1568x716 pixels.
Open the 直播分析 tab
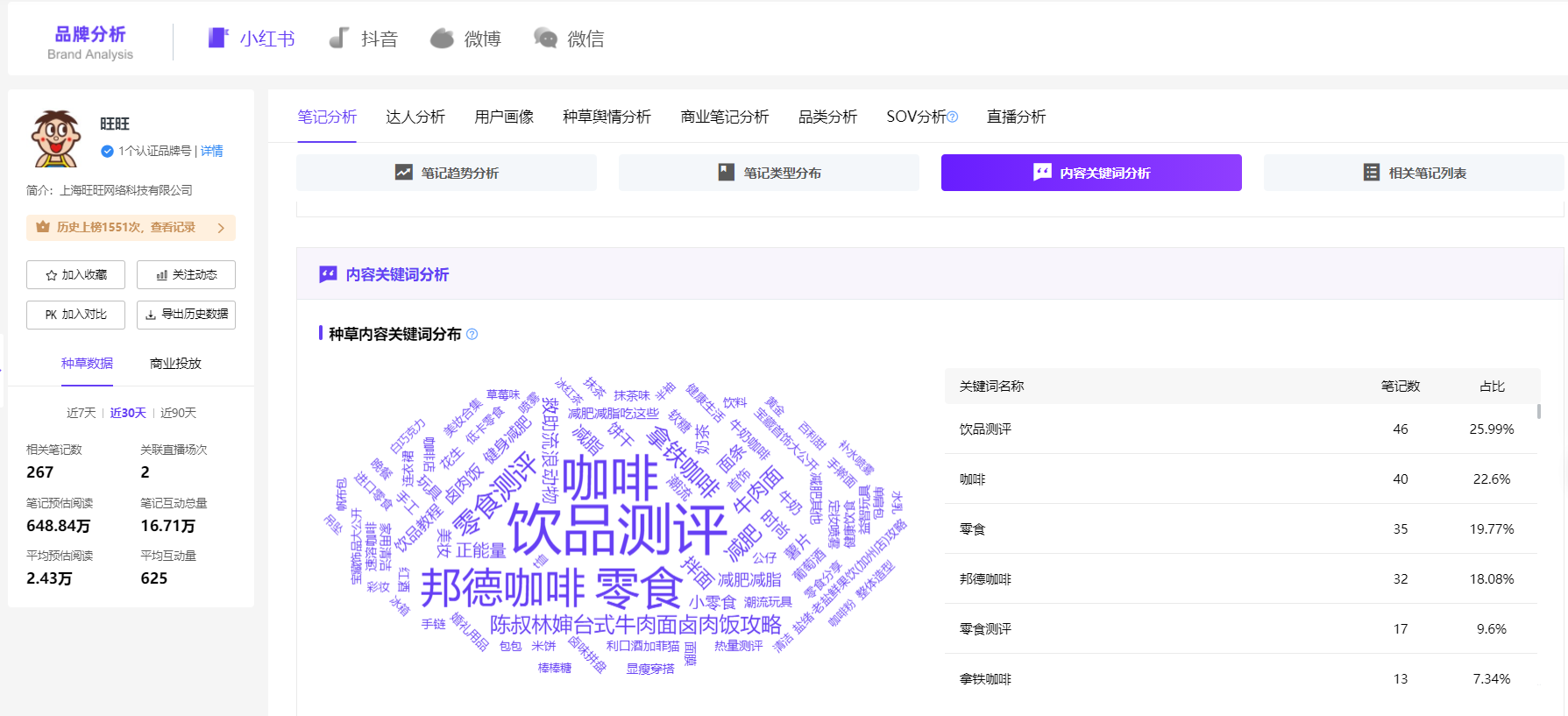click(1016, 117)
